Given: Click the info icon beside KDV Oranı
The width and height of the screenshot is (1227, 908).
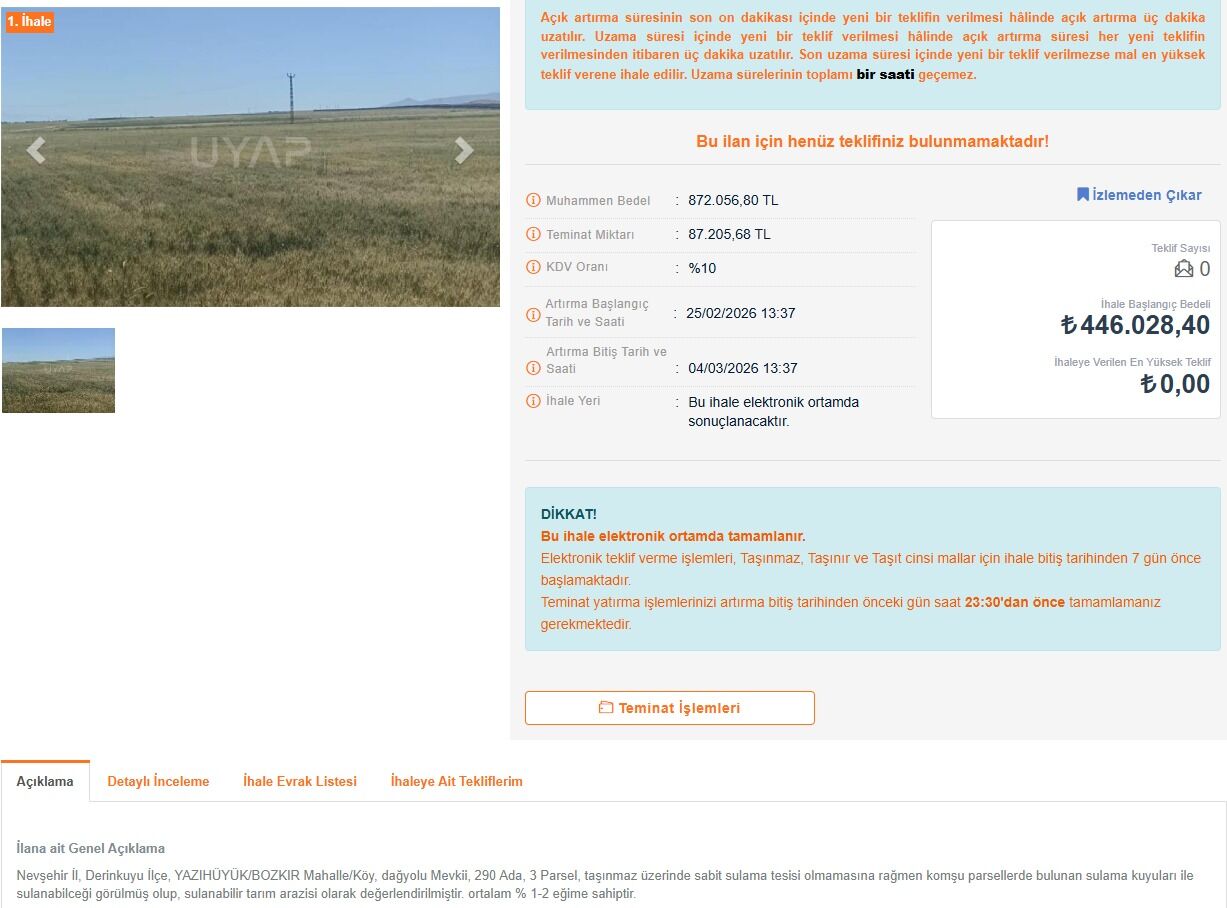Looking at the screenshot, I should 533,267.
